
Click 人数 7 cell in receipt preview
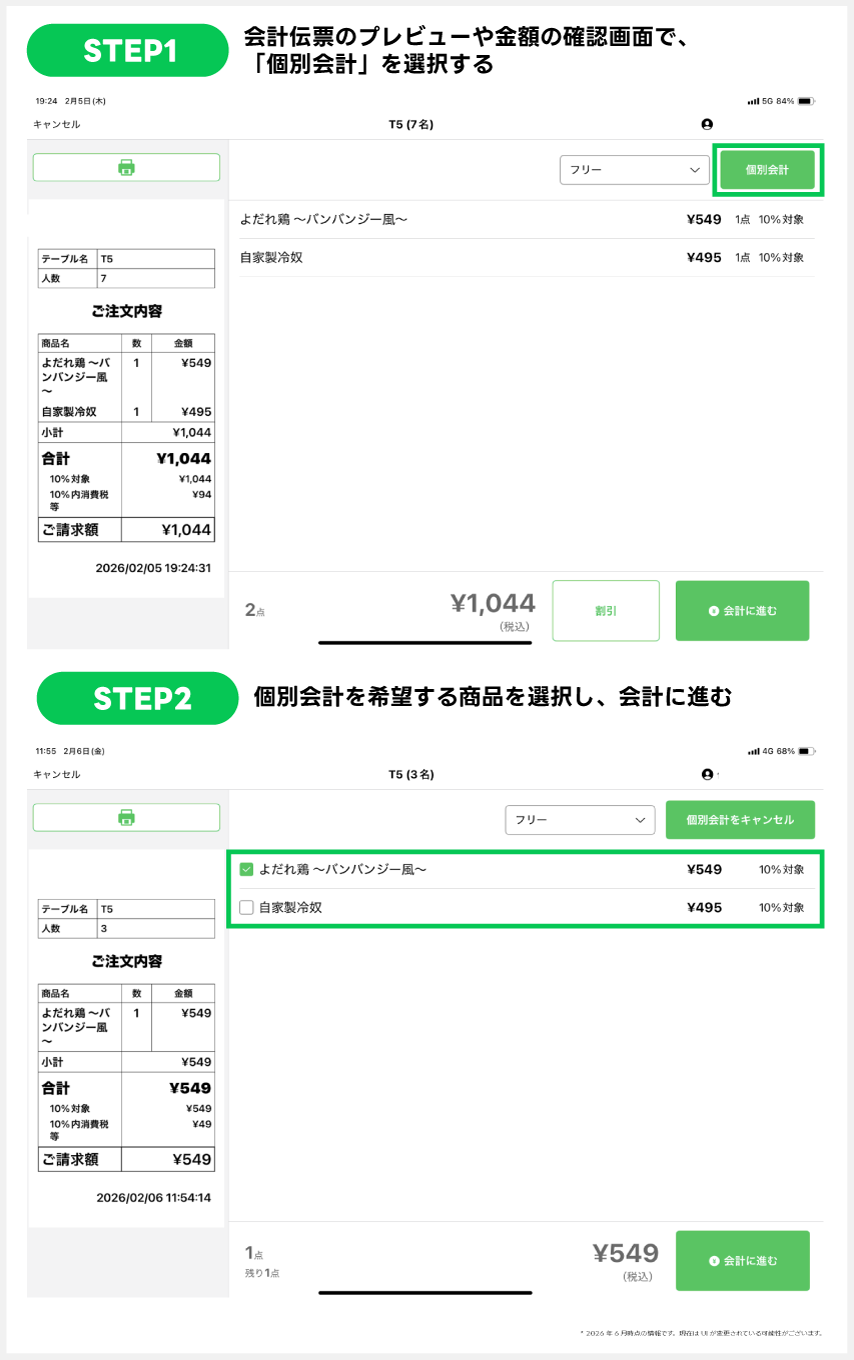tap(126, 278)
